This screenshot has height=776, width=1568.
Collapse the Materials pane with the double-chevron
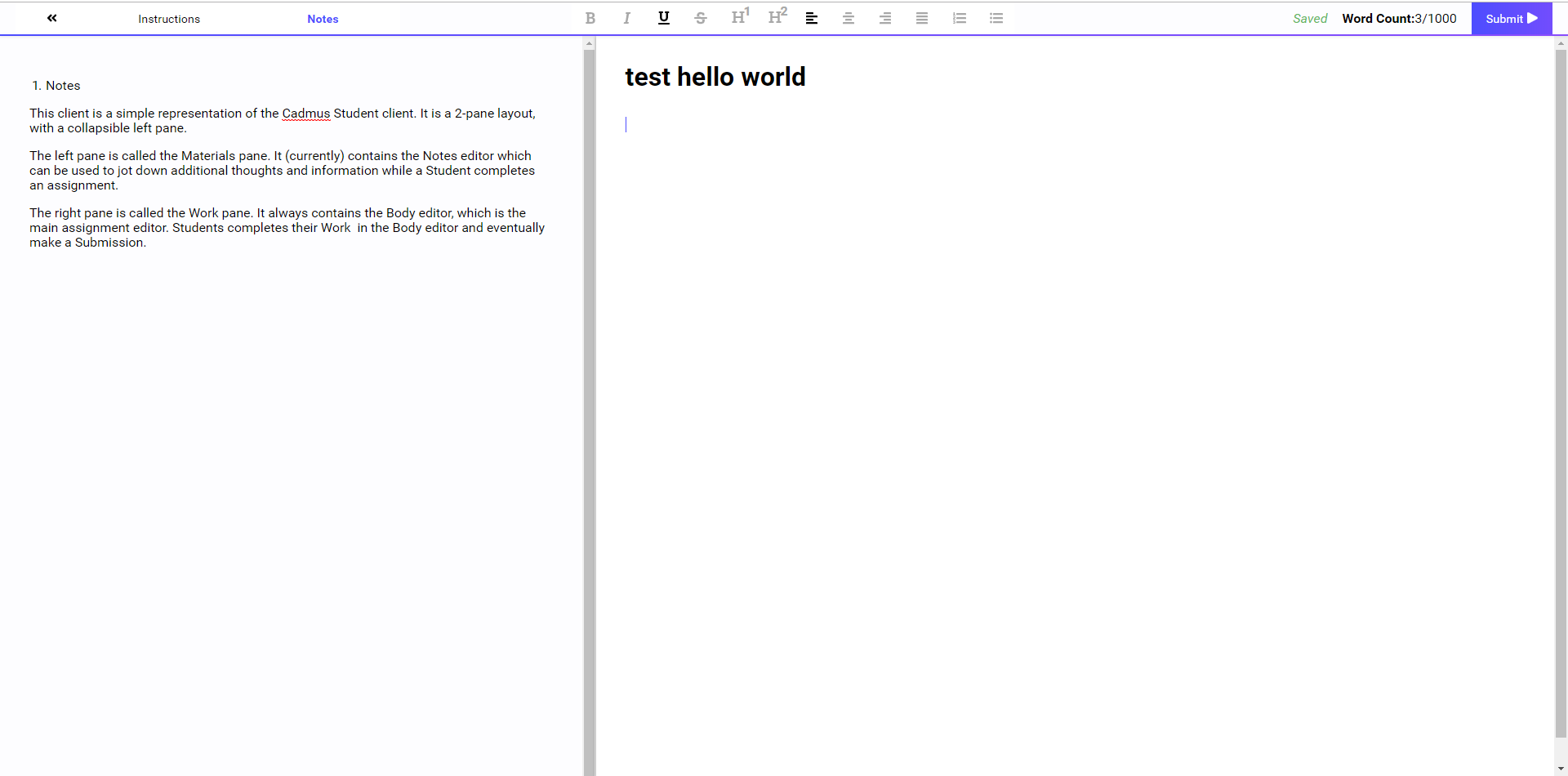pos(51,18)
